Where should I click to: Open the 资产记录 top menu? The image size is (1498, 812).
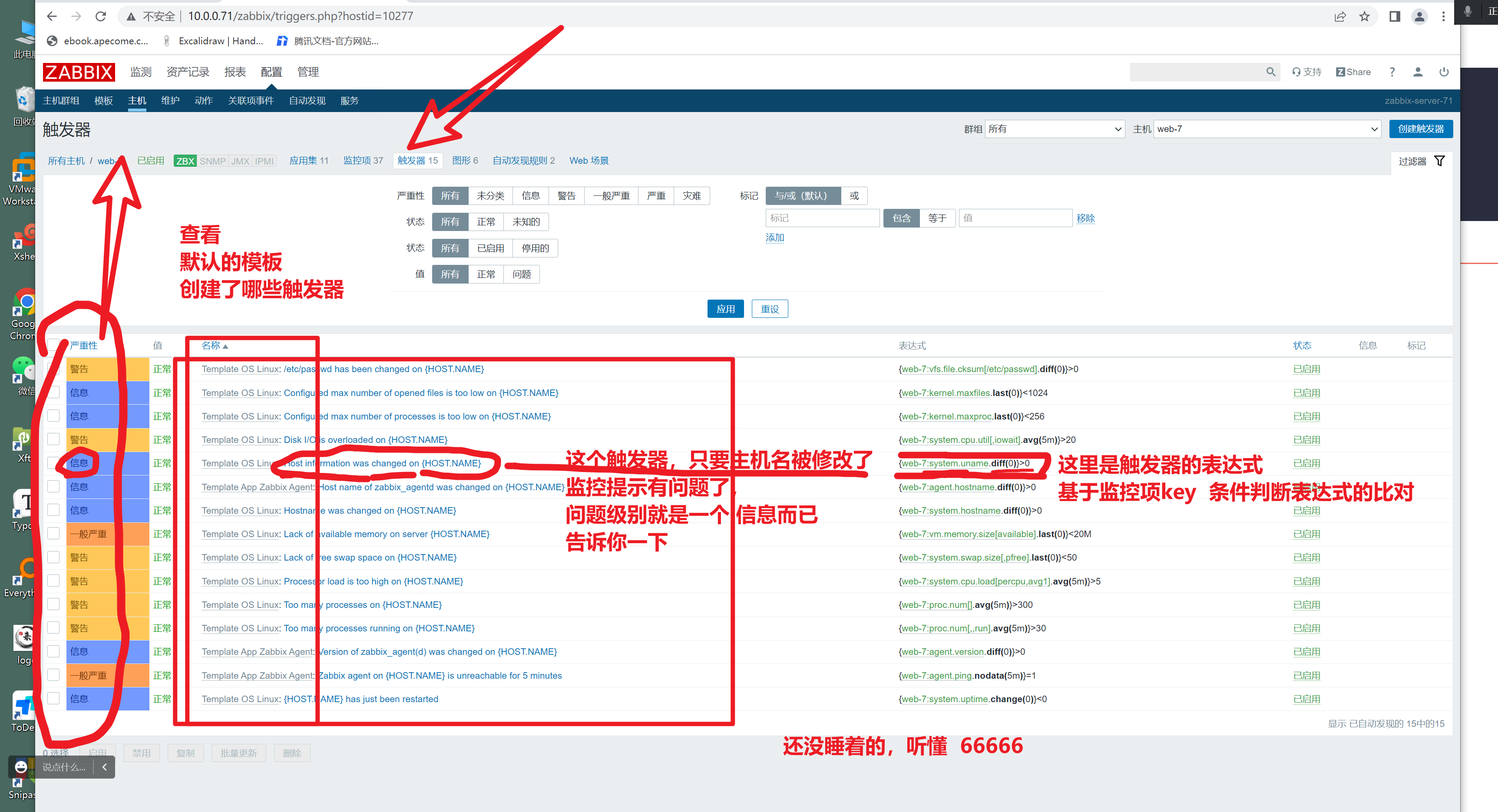point(188,72)
